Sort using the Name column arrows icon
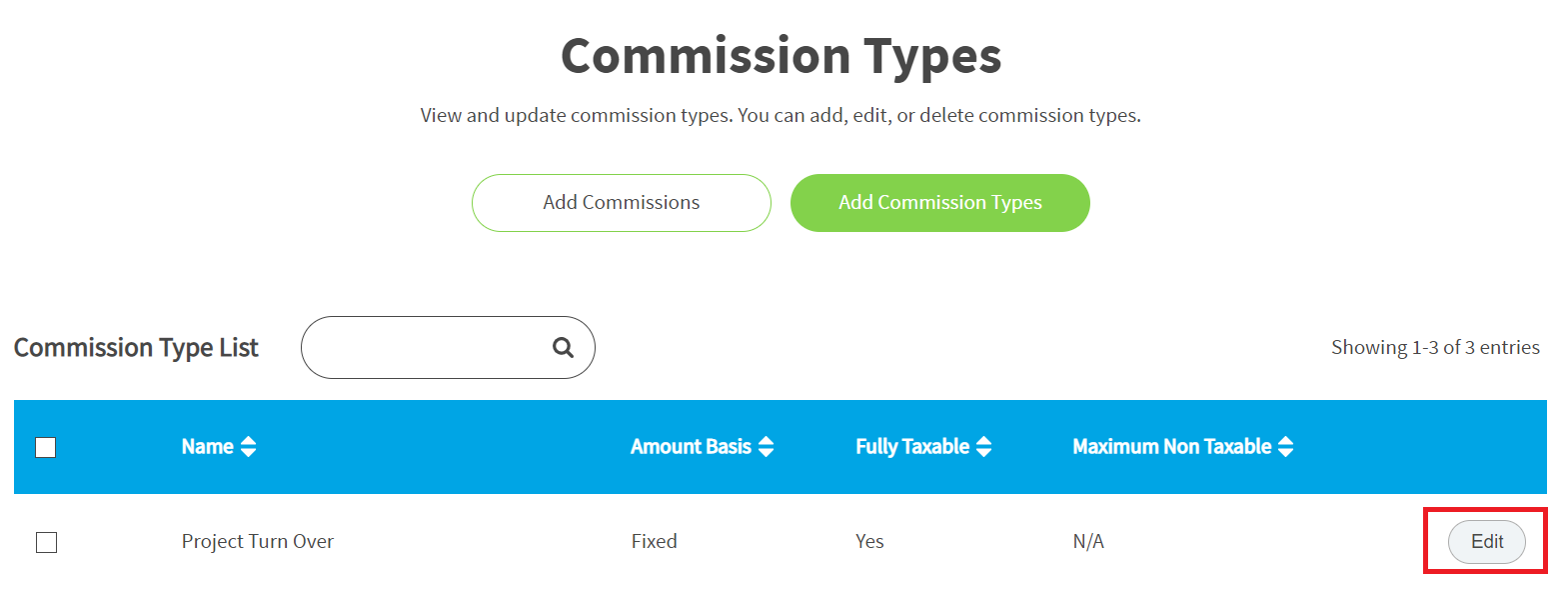The width and height of the screenshot is (1568, 590). 248,447
